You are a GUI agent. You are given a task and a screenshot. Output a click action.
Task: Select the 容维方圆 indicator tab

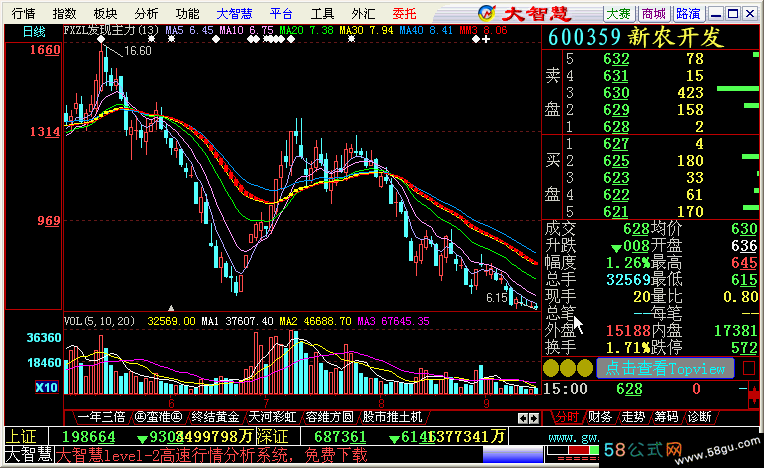(329, 417)
